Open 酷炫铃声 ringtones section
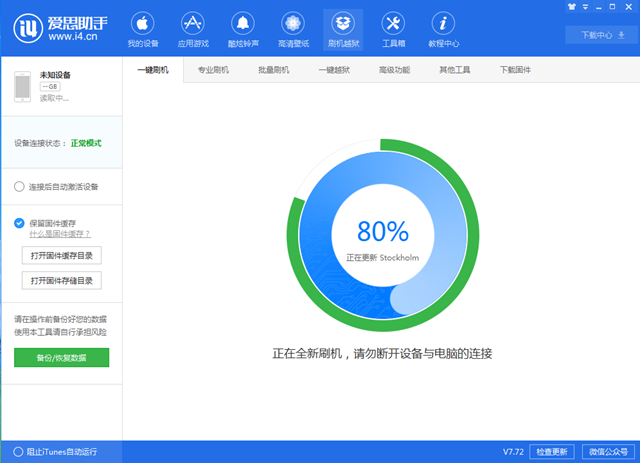 coord(243,30)
